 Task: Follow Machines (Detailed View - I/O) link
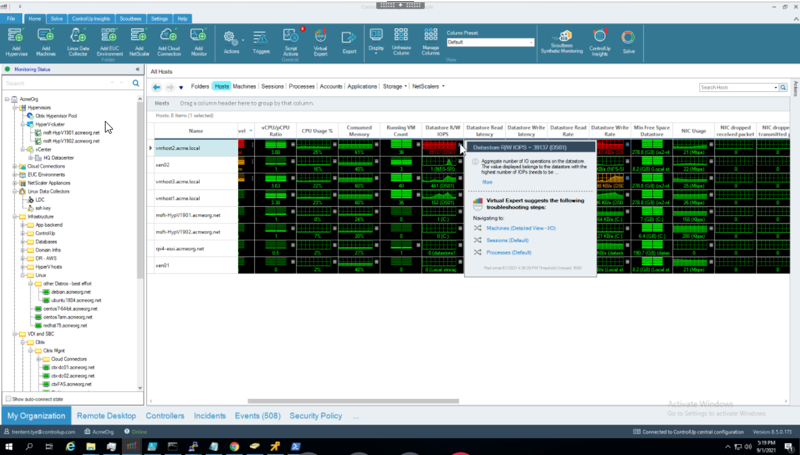point(521,228)
